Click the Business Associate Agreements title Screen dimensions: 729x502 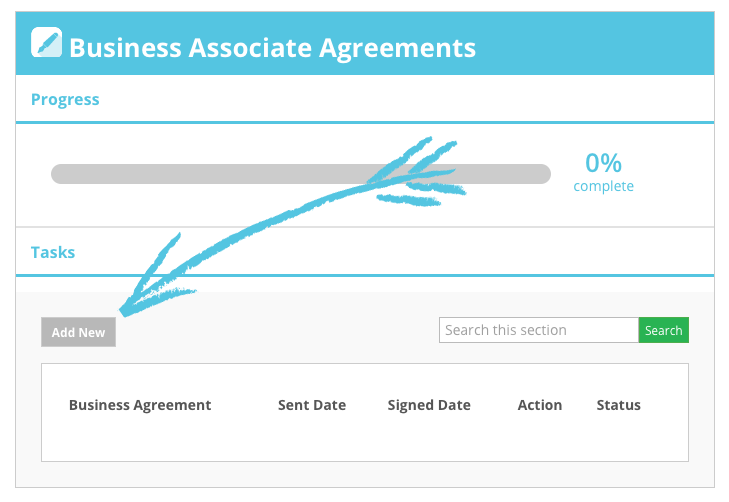click(x=272, y=47)
